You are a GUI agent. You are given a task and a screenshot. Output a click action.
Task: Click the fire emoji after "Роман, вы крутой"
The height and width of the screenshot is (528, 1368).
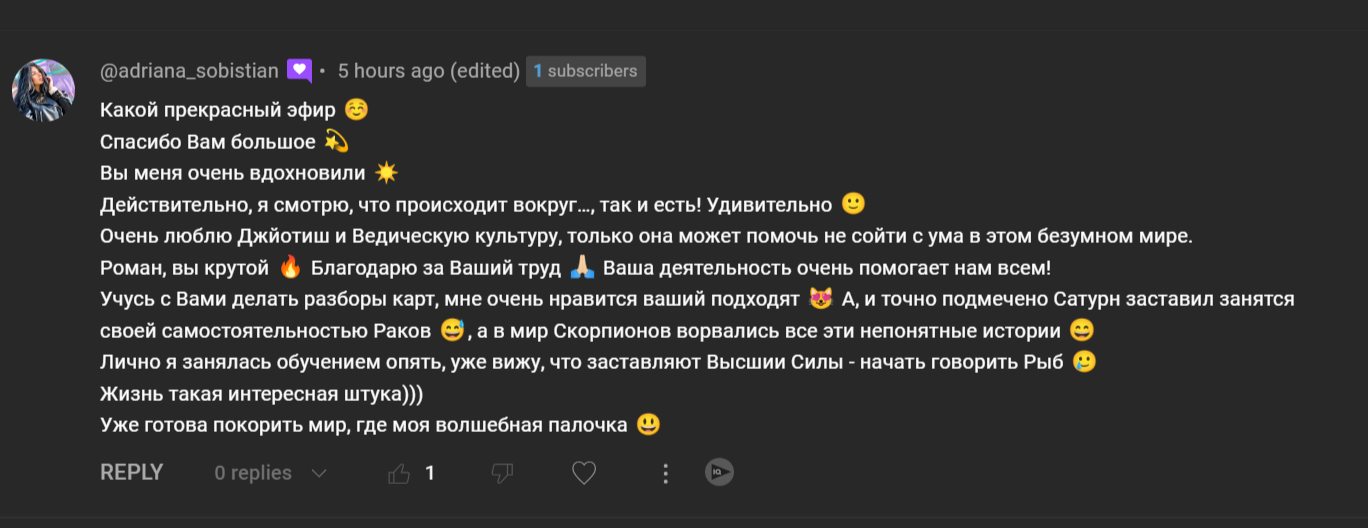pos(290,268)
